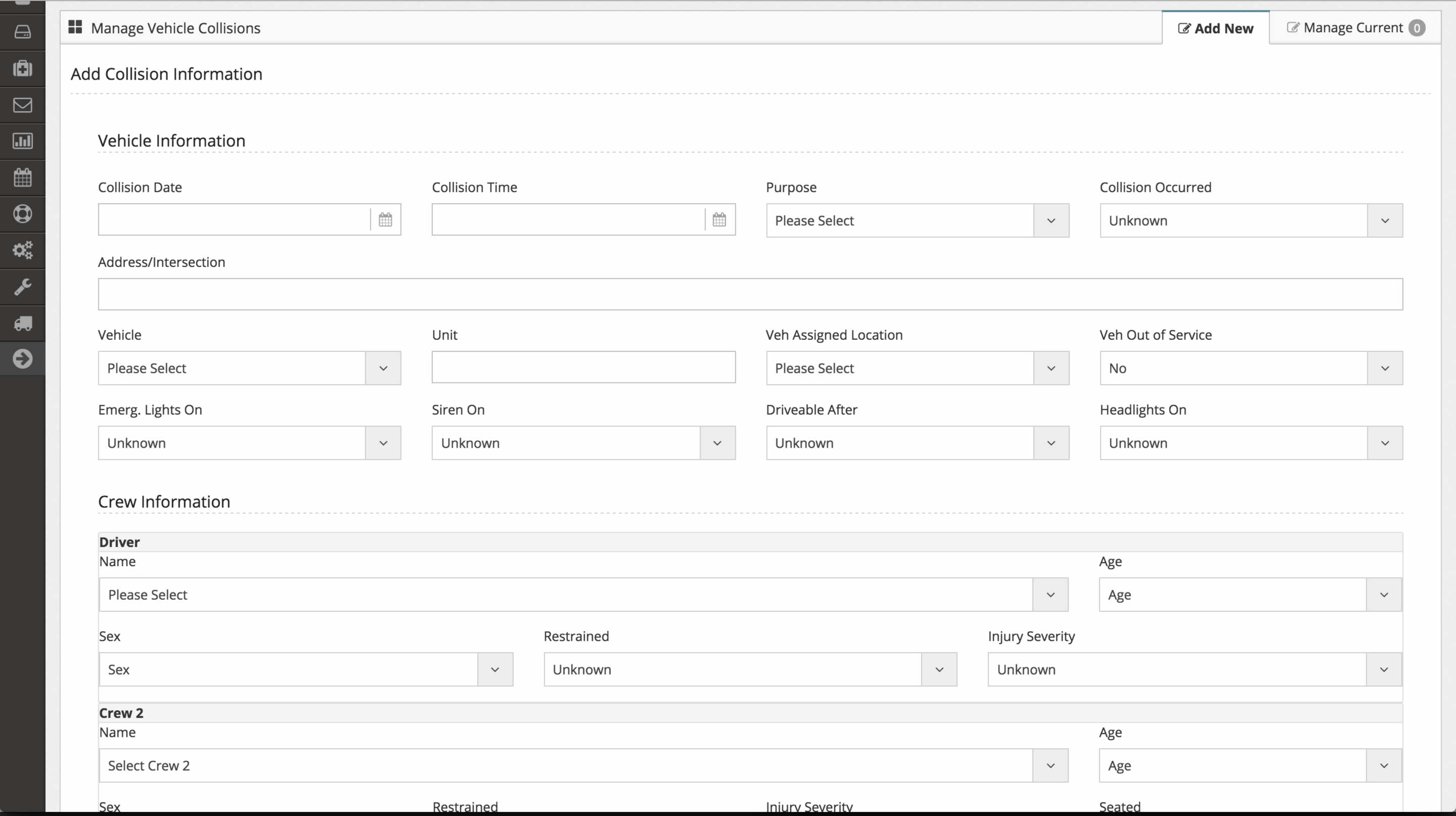Click the Collision Time calendar icon
The image size is (1456, 816).
719,219
